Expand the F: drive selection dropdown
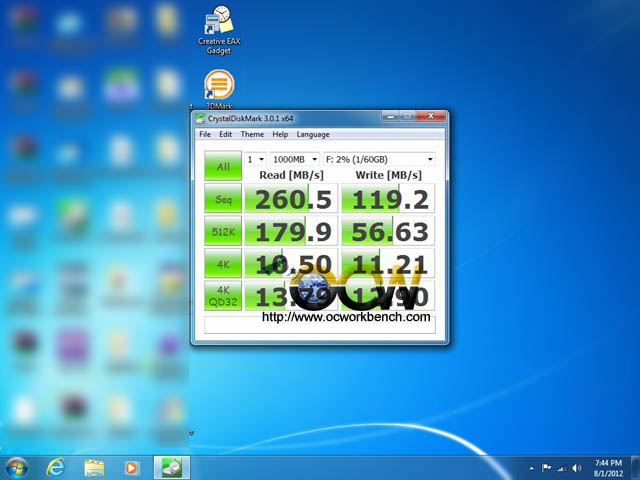The height and width of the screenshot is (480, 640). tap(379, 159)
